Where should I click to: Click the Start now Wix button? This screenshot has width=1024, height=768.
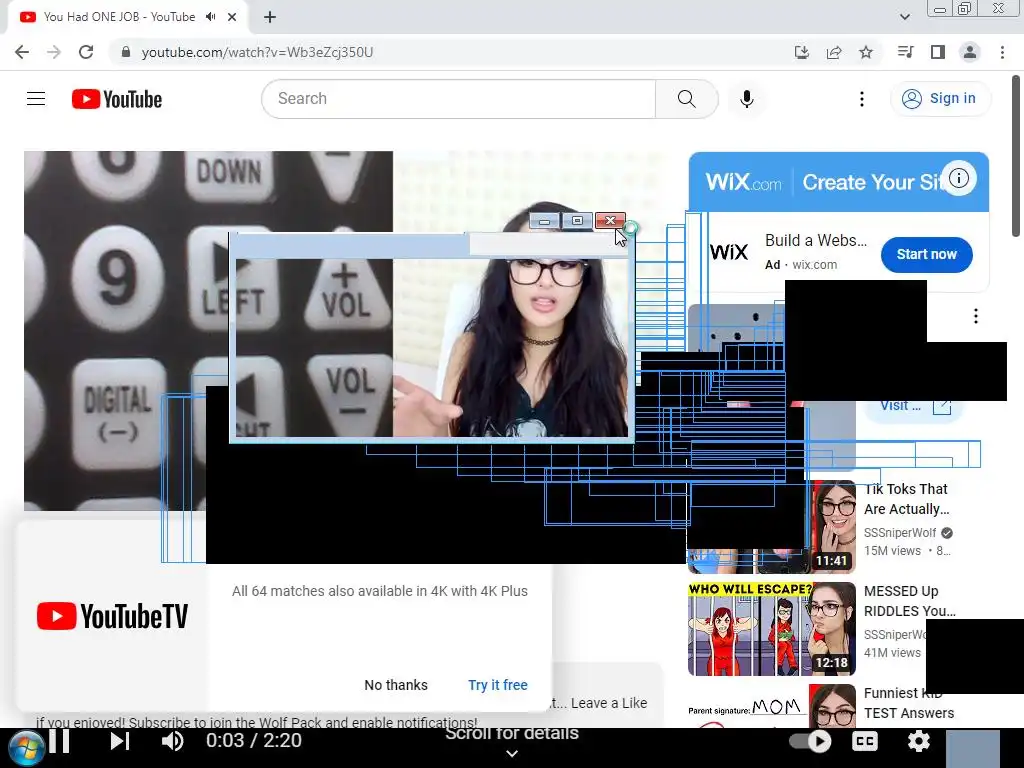point(926,255)
